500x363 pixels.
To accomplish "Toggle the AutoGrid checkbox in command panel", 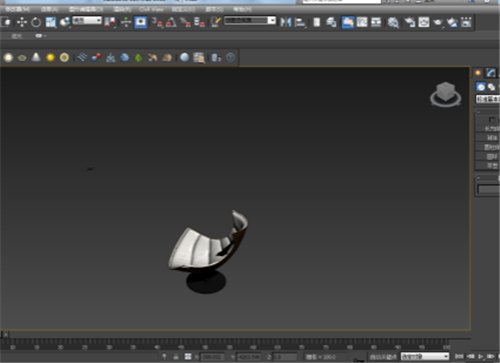I will point(492,120).
